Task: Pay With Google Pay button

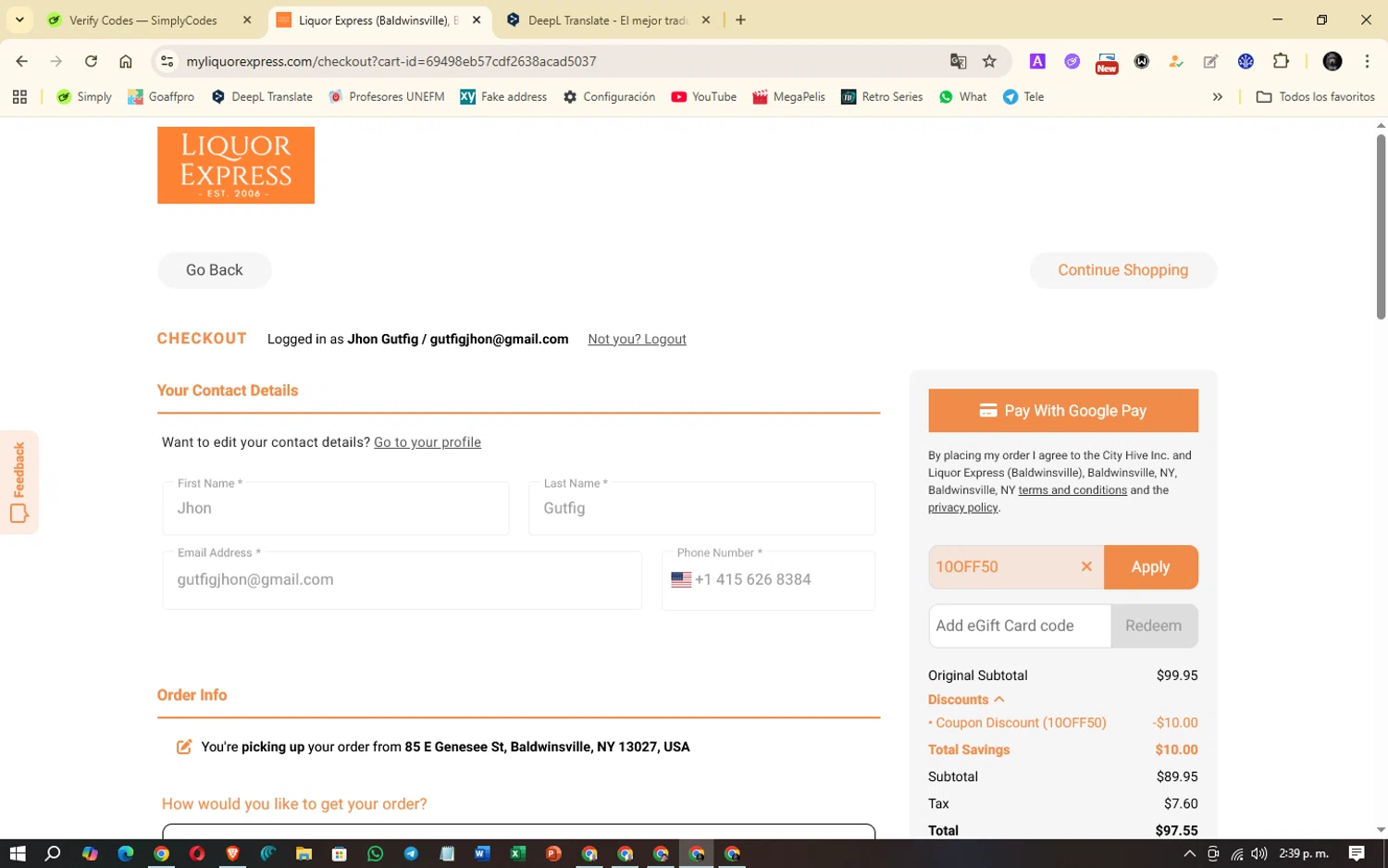Action: (x=1063, y=411)
